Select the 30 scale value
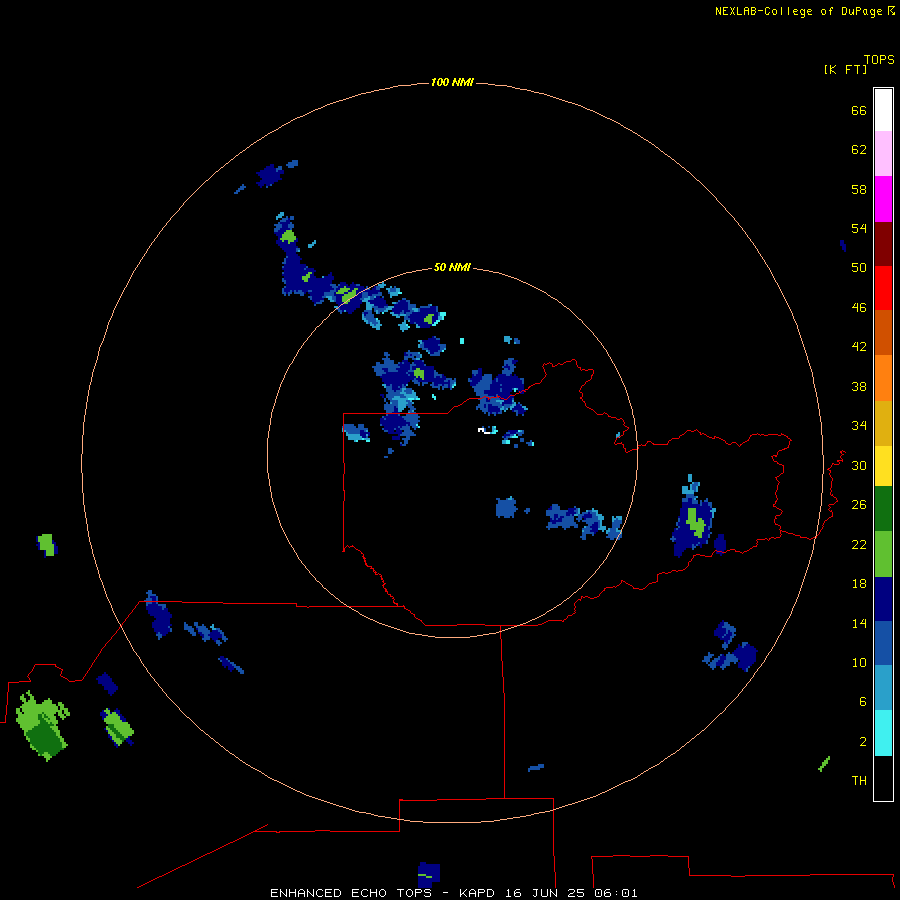This screenshot has width=900, height=900. point(859,465)
